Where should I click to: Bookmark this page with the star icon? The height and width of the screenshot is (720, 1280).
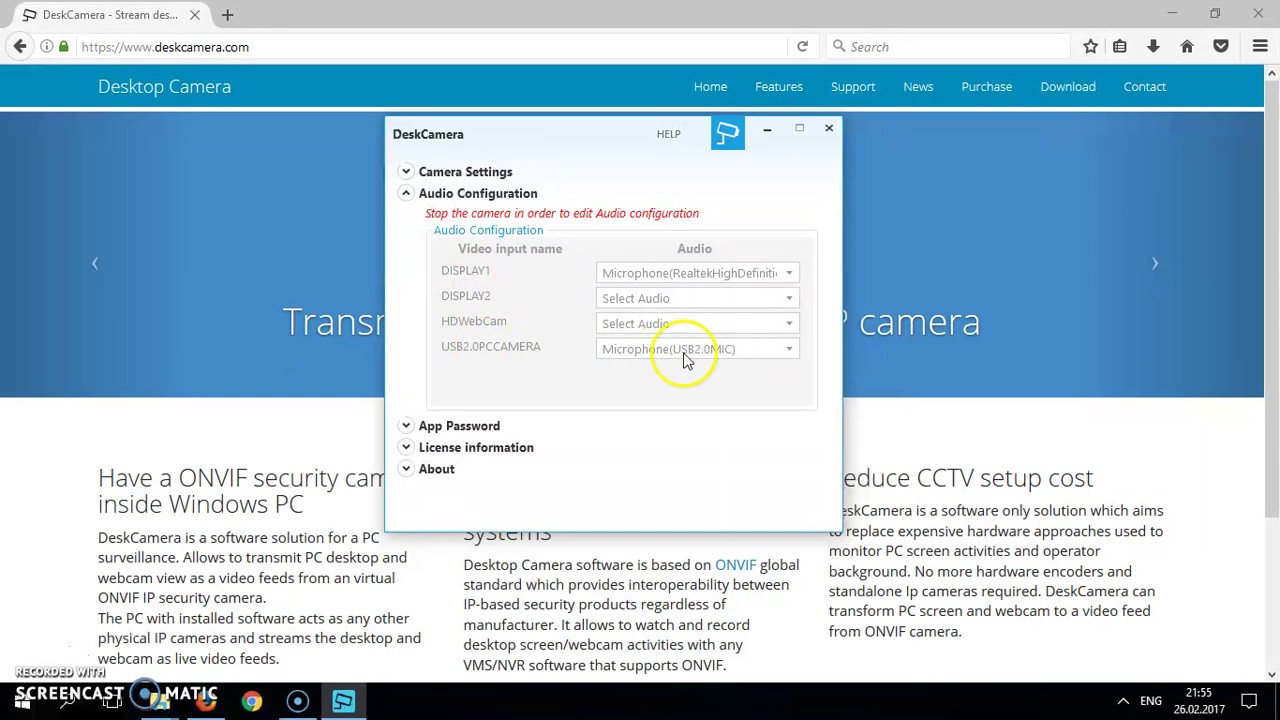(1091, 46)
